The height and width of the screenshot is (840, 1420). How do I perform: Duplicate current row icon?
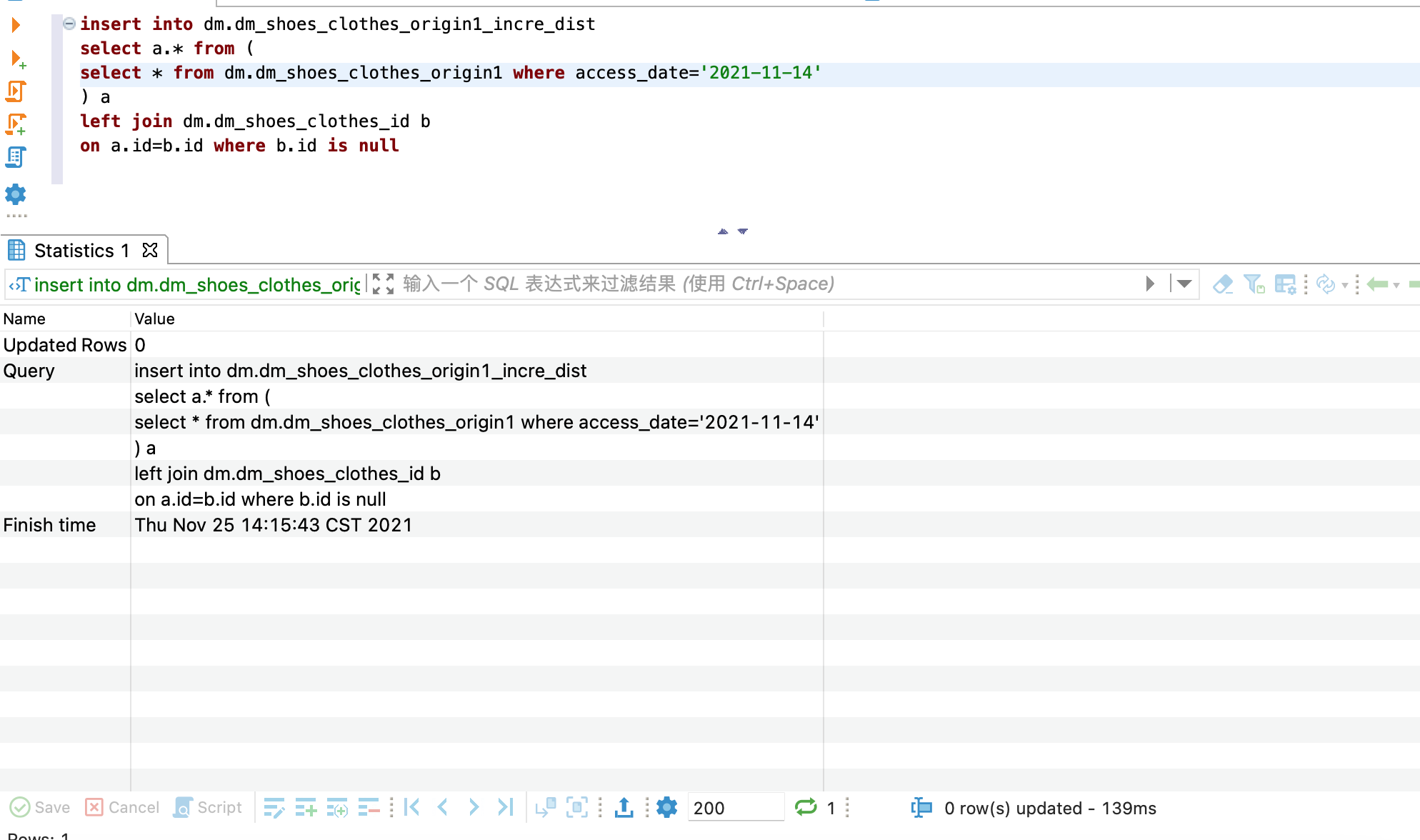click(337, 807)
